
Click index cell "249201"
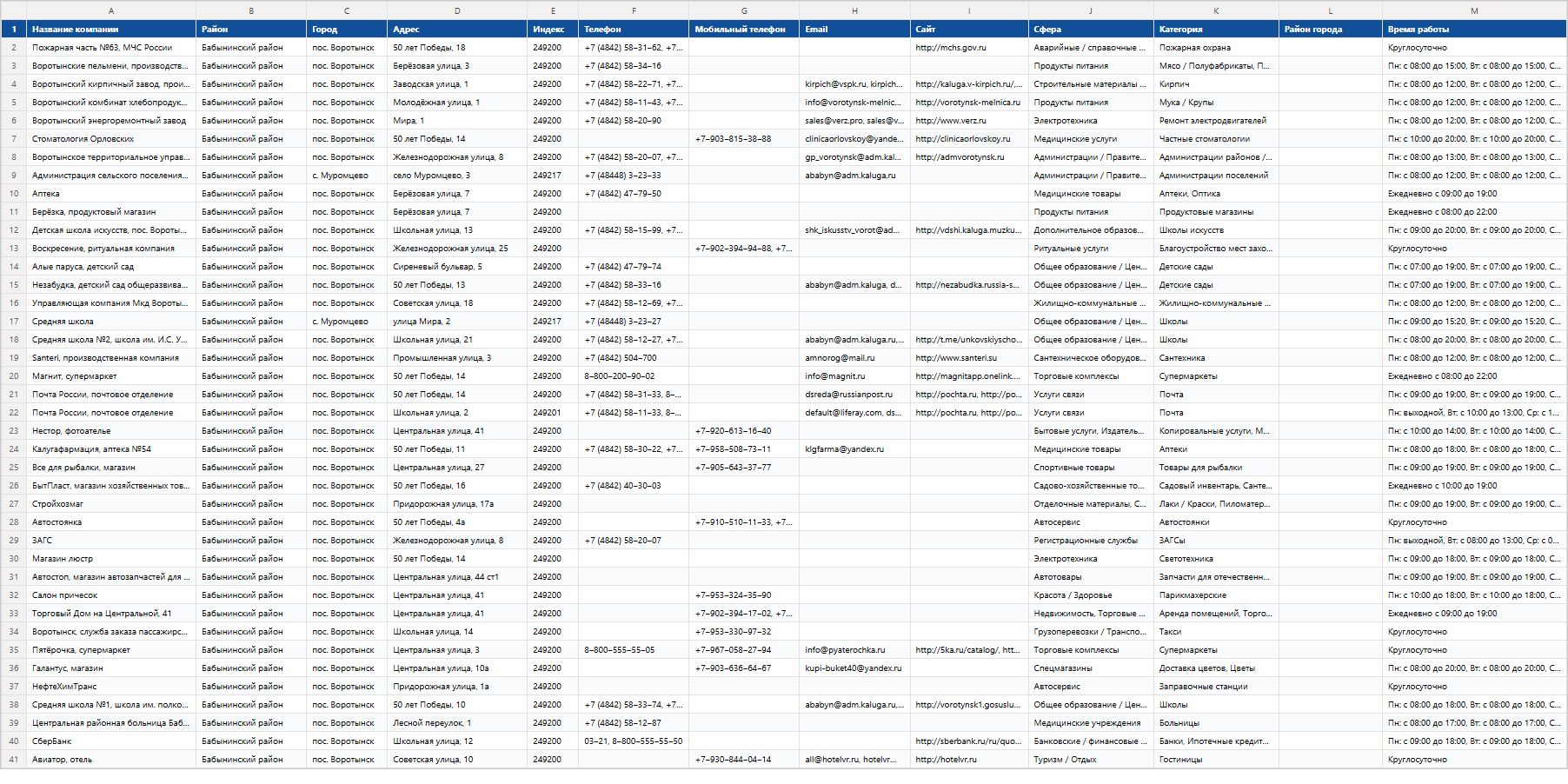(x=553, y=413)
